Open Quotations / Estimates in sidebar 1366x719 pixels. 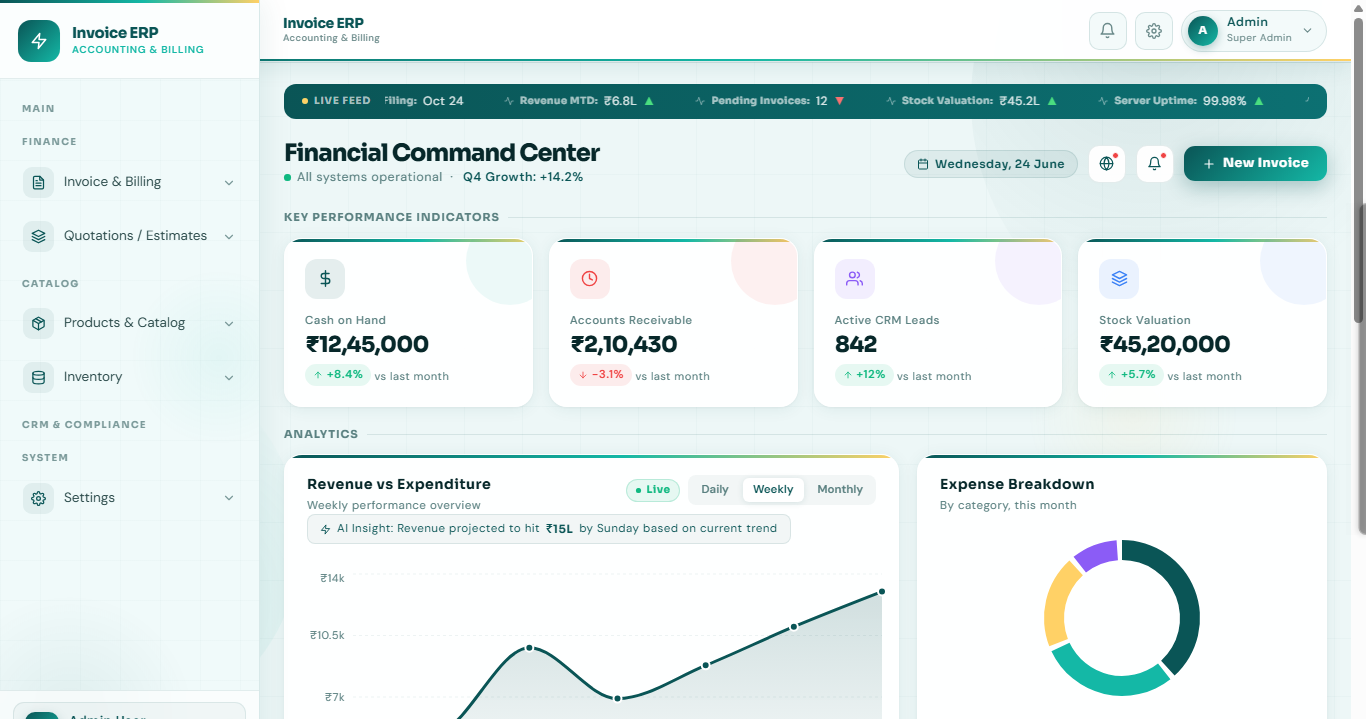tap(129, 236)
